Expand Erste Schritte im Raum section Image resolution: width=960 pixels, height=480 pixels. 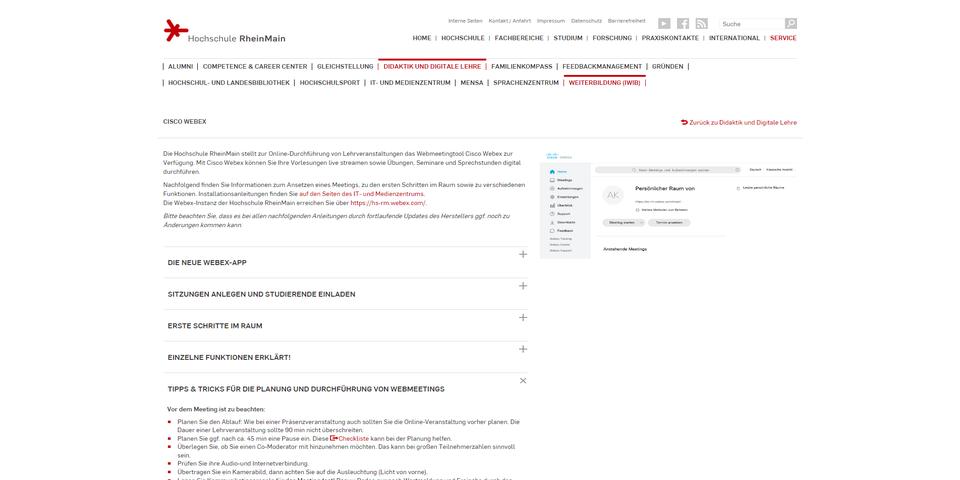(x=345, y=326)
